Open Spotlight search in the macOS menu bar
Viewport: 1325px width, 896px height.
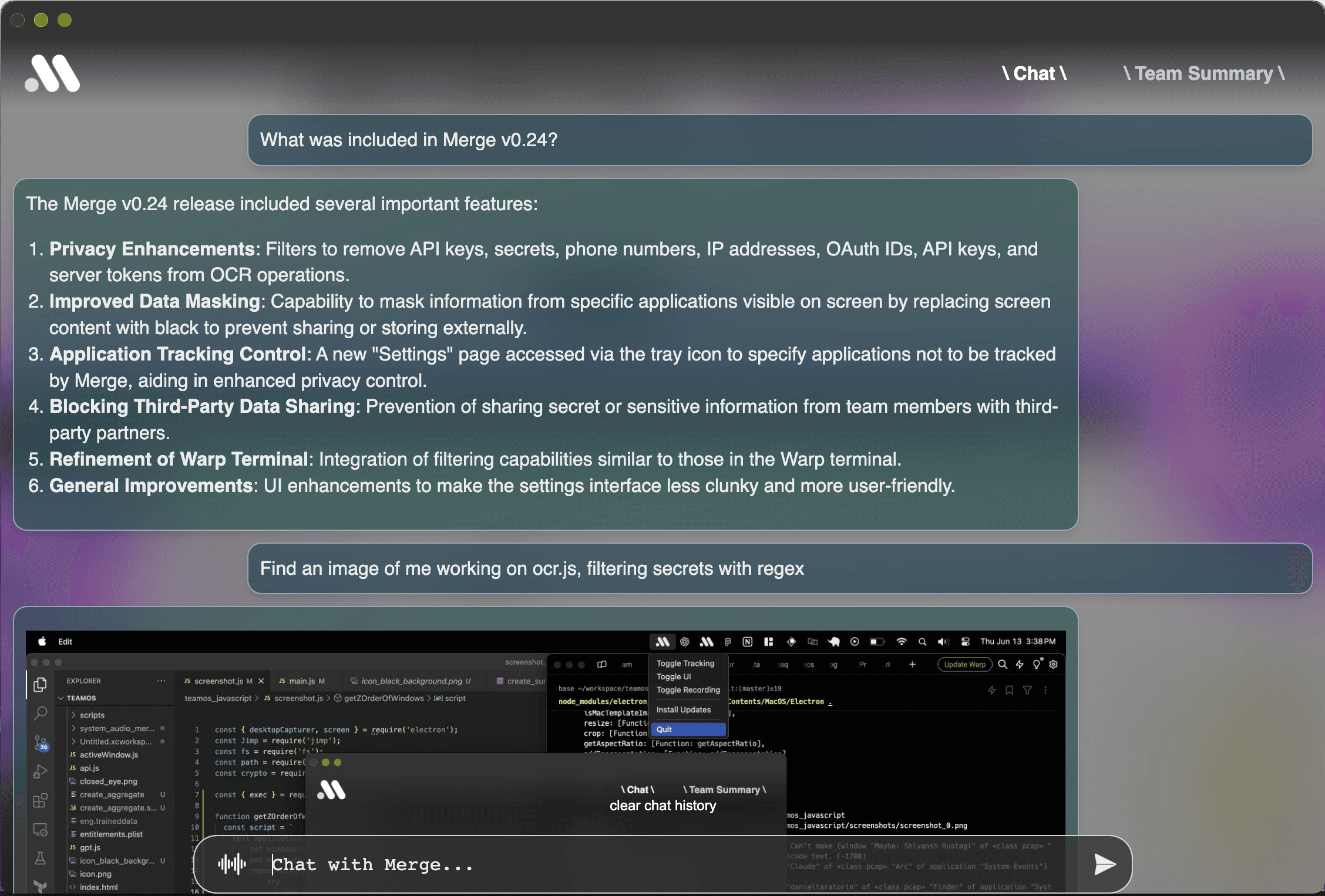(923, 642)
